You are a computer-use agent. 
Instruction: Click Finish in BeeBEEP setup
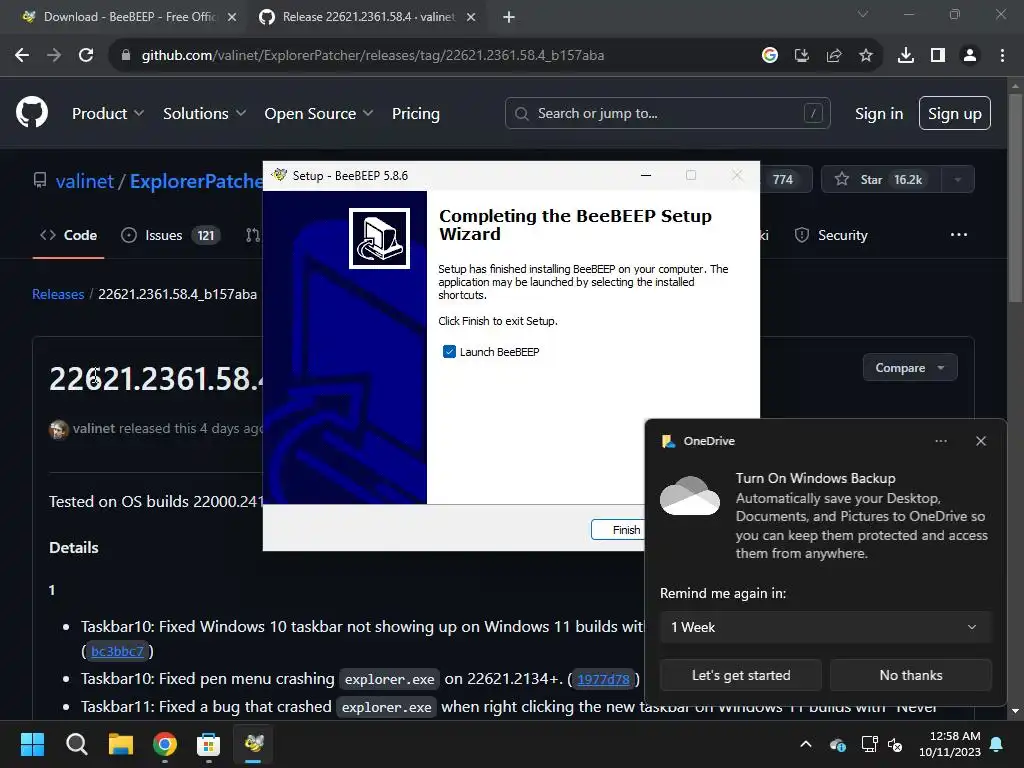pos(618,530)
